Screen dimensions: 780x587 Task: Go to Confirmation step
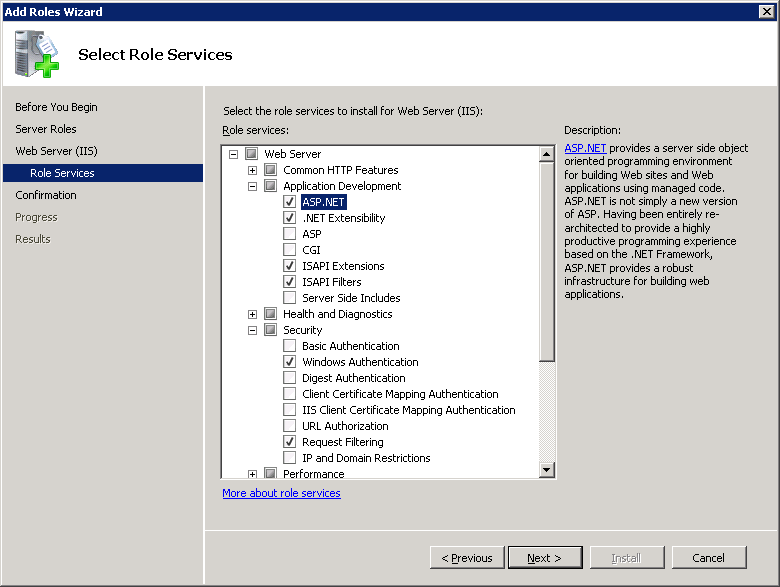click(46, 195)
